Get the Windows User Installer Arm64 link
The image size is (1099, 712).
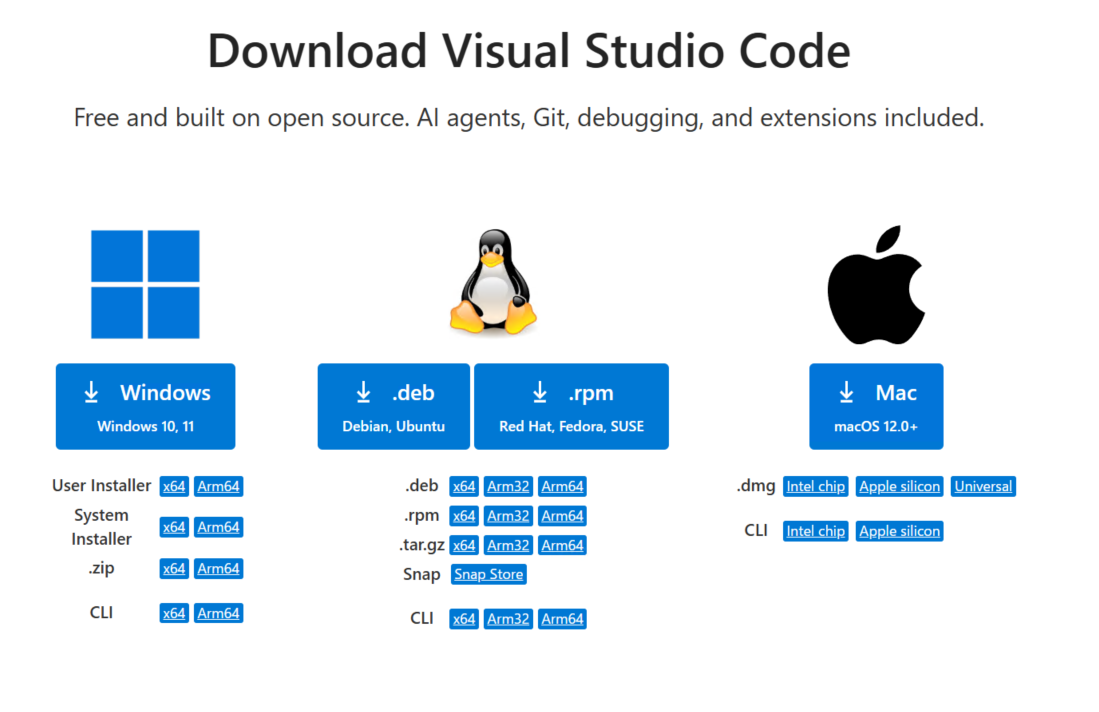point(219,486)
